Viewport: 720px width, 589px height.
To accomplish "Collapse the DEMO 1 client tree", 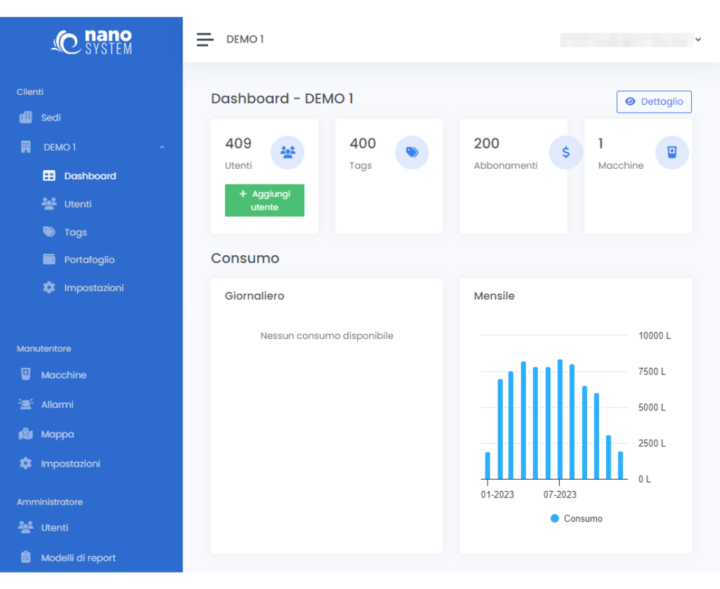I will coord(162,147).
